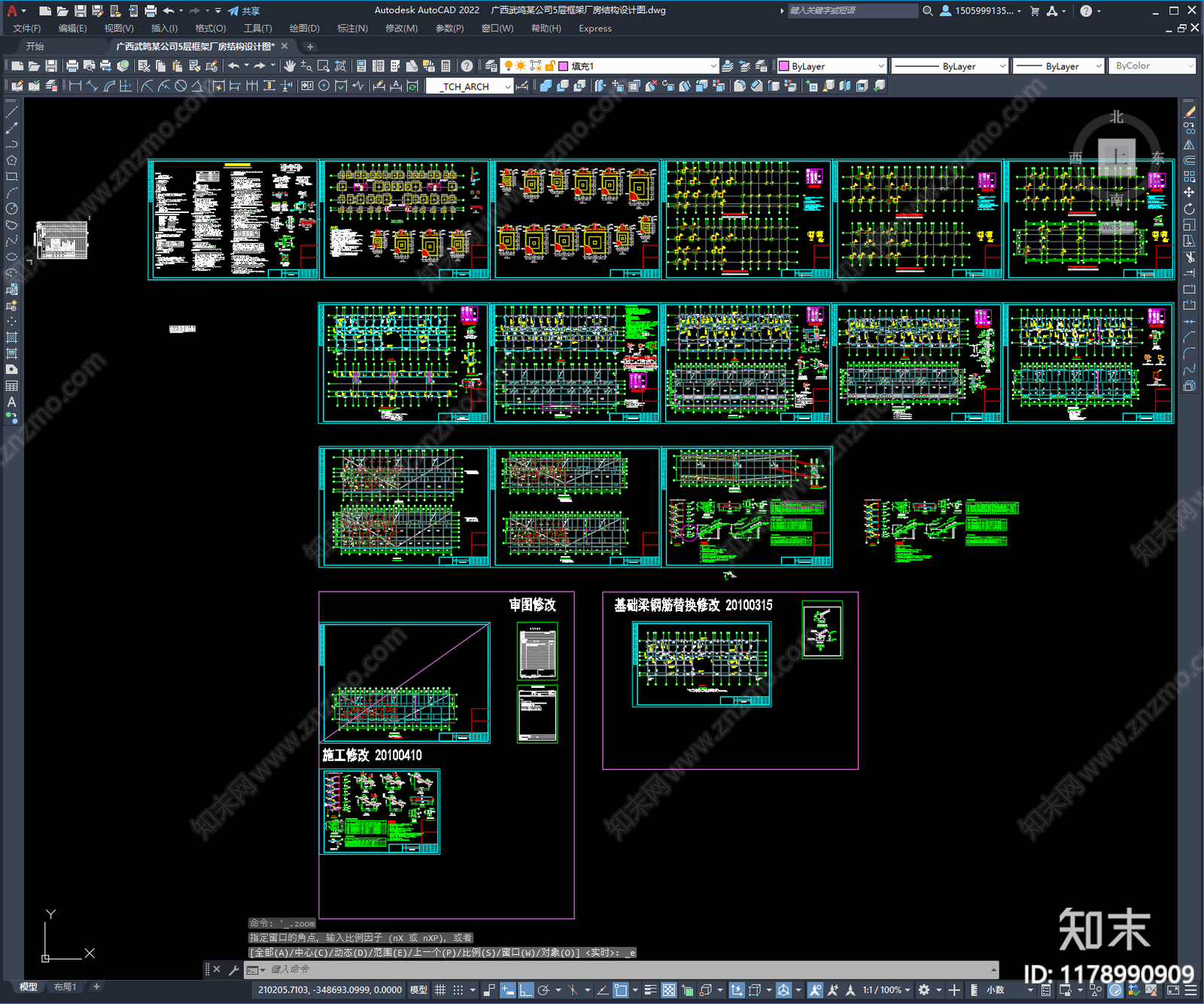Toggle drawing grid display in status bar
Screen dimensions: 1204x1004
click(440, 990)
